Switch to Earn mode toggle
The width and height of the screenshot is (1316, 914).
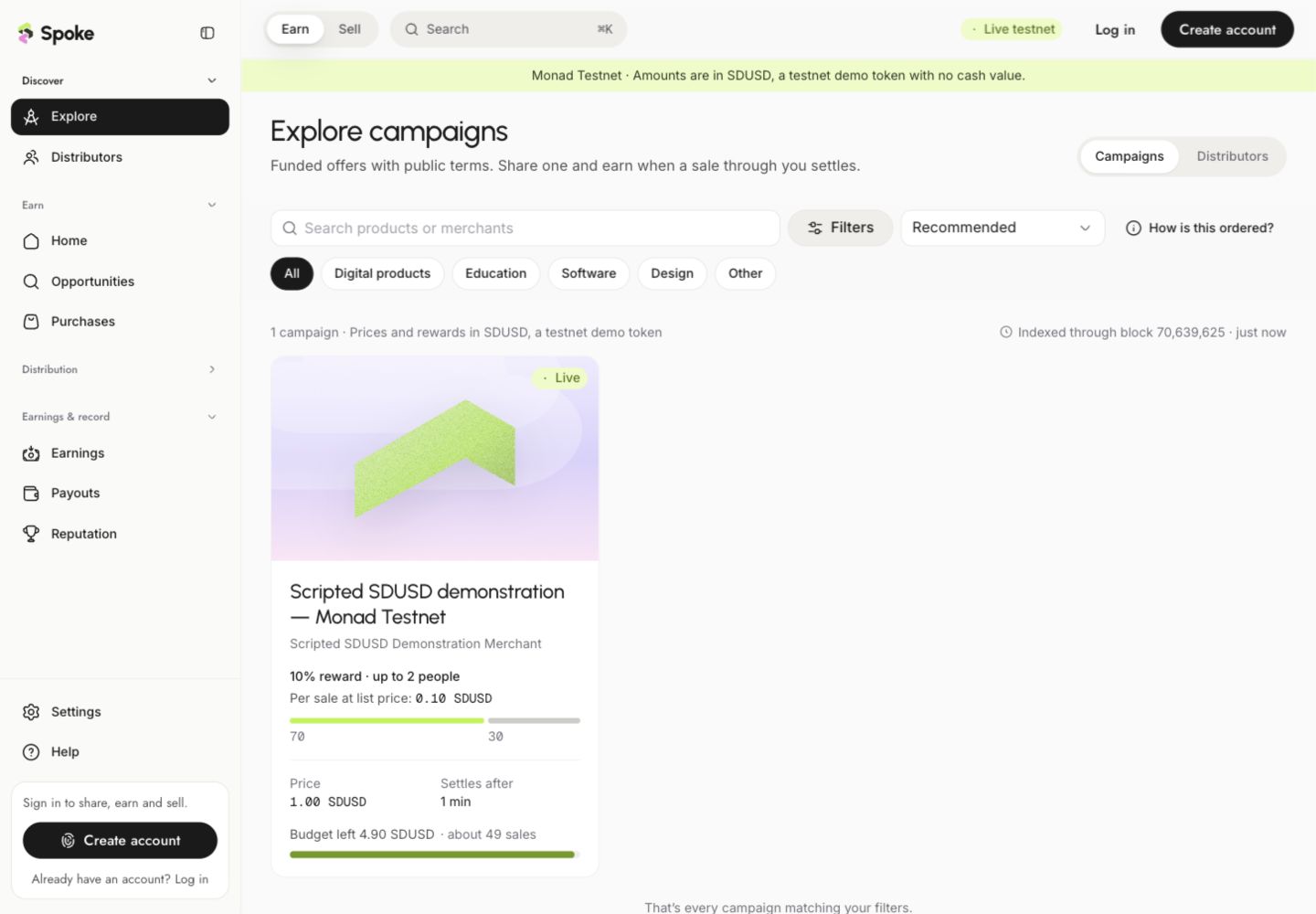pos(295,29)
